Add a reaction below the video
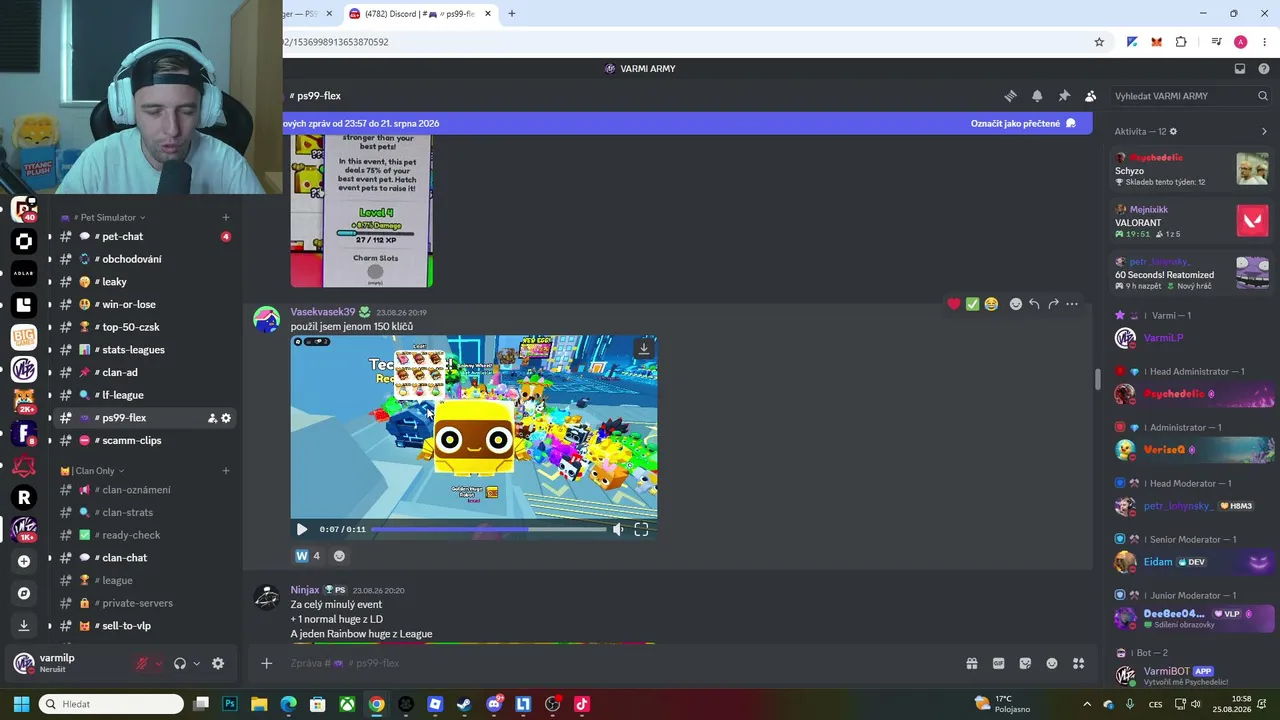 pos(339,556)
